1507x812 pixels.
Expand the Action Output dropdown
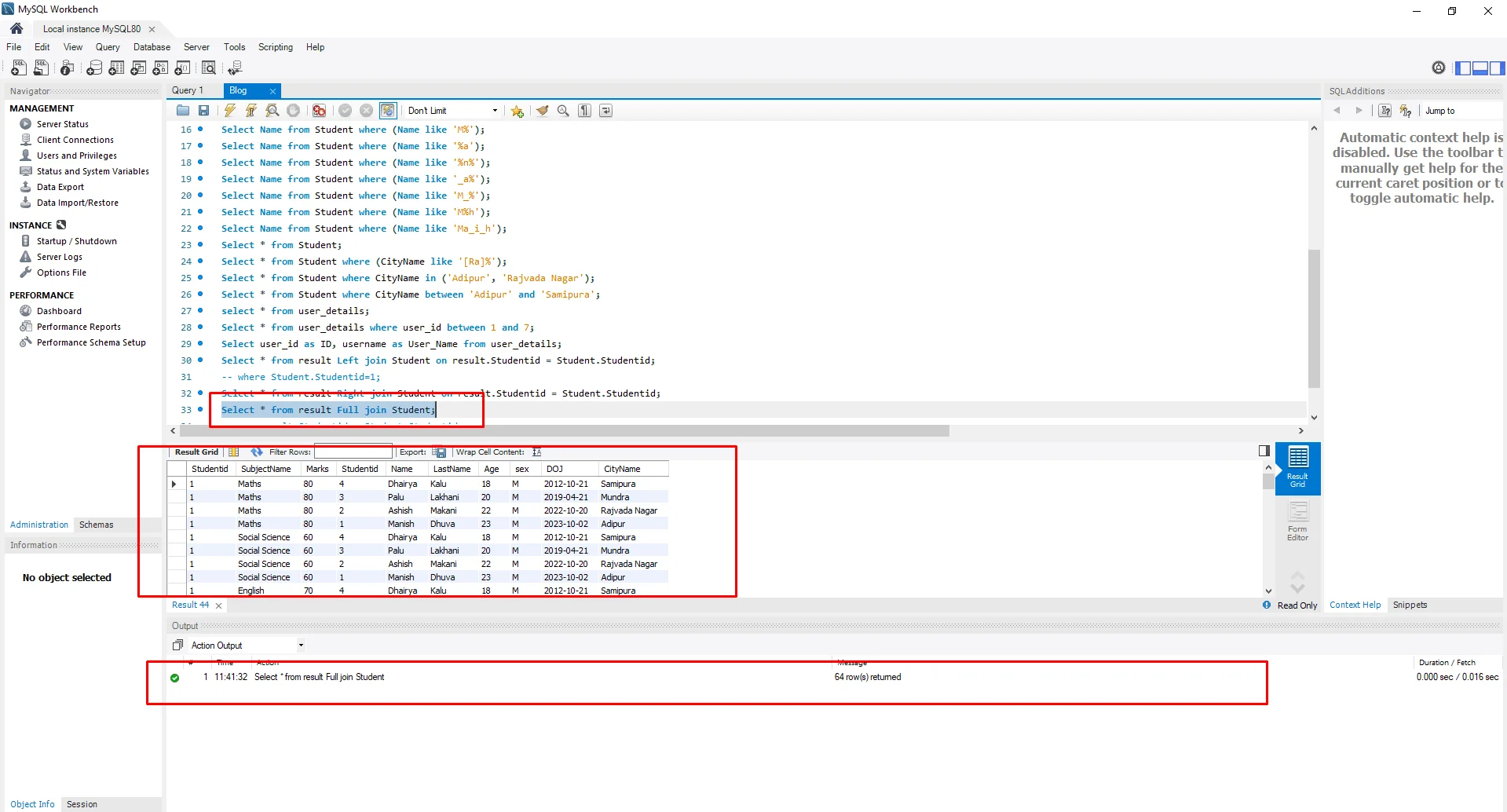(300, 646)
